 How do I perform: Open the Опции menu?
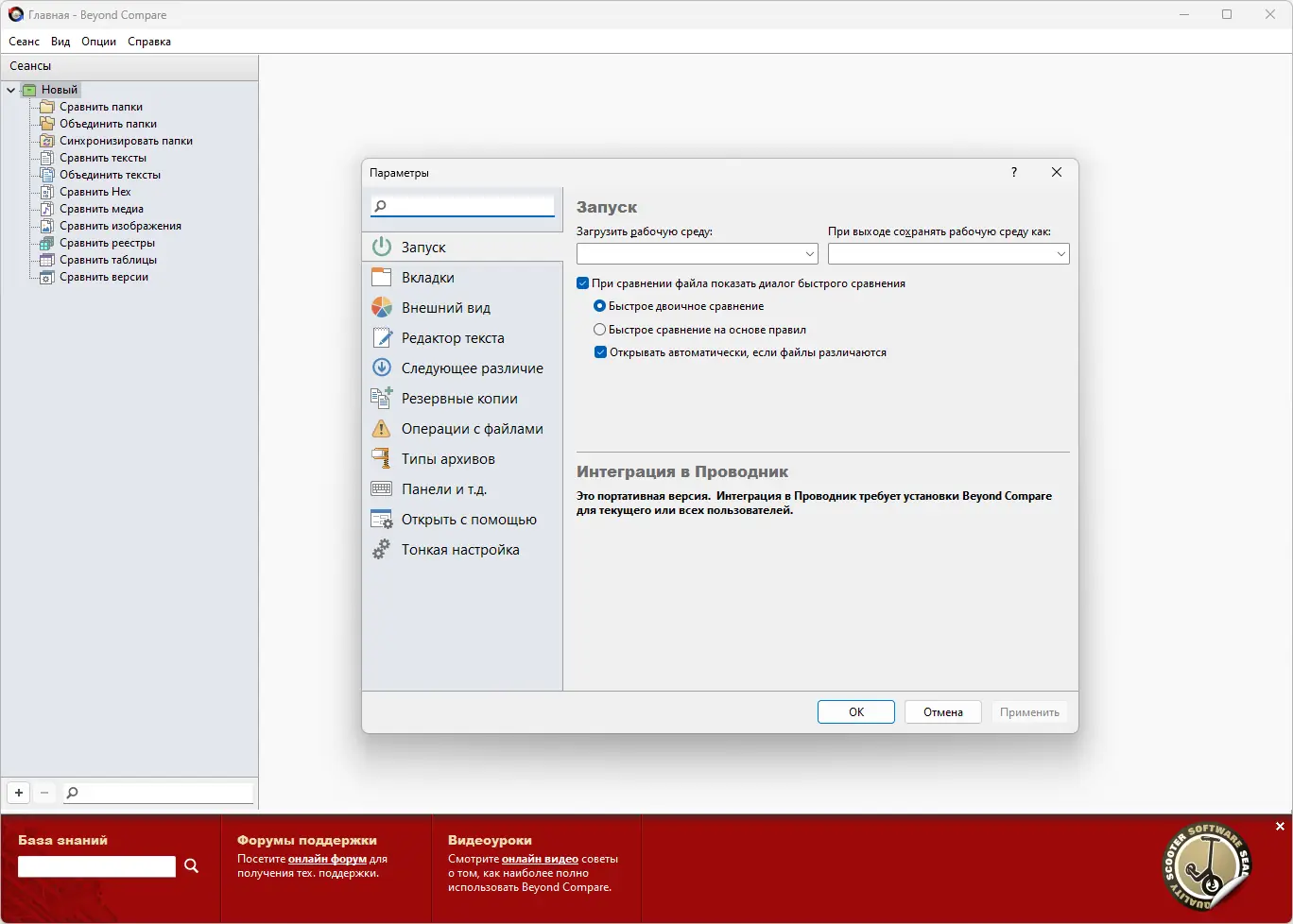tap(99, 42)
